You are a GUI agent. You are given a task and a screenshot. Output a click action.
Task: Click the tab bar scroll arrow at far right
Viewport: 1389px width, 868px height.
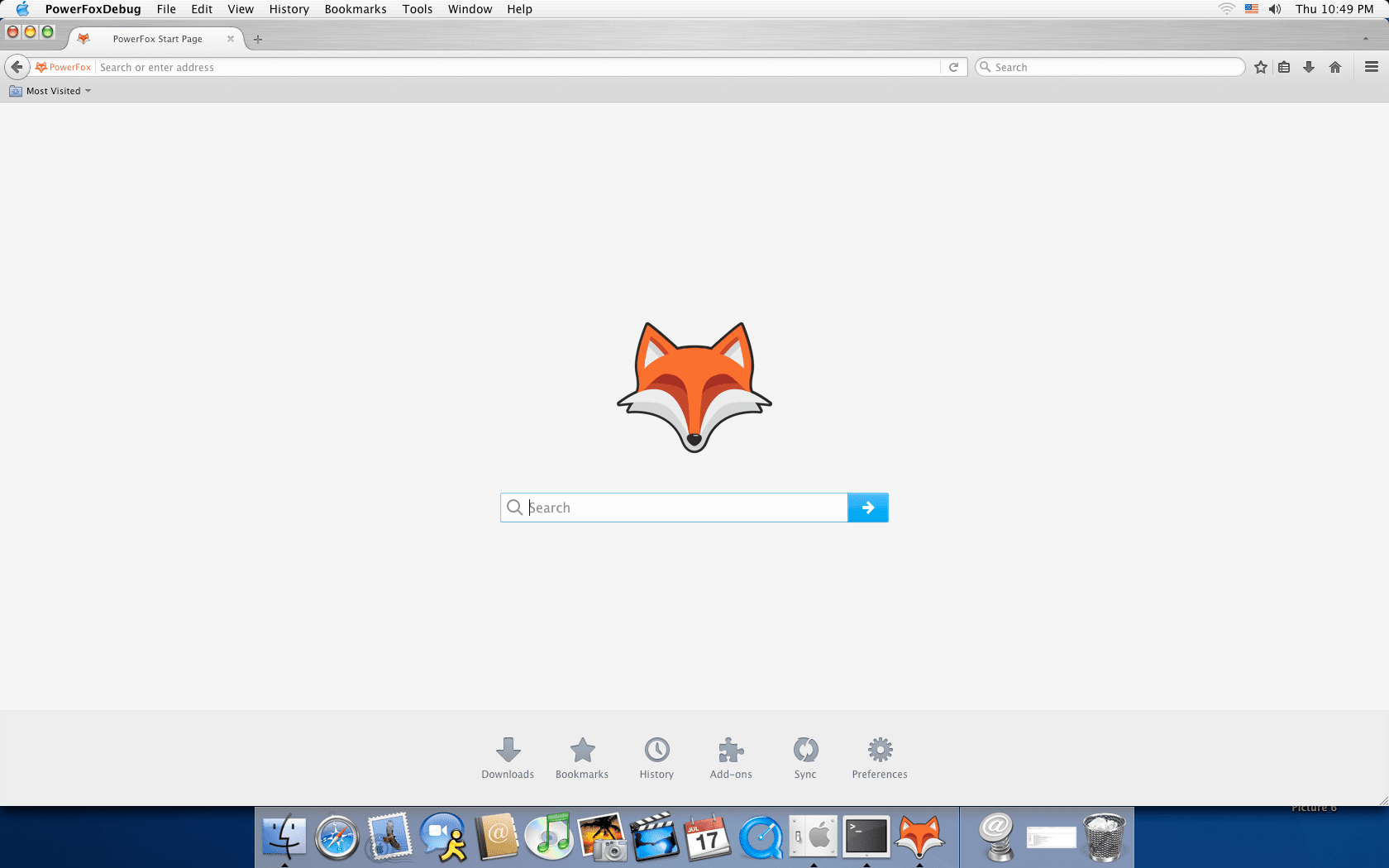coord(1366,39)
